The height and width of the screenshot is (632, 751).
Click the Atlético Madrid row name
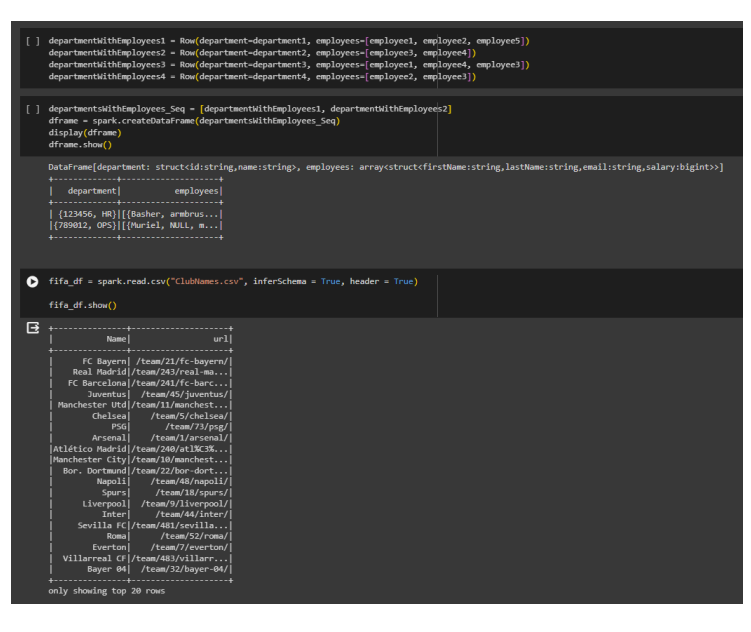tap(90, 449)
